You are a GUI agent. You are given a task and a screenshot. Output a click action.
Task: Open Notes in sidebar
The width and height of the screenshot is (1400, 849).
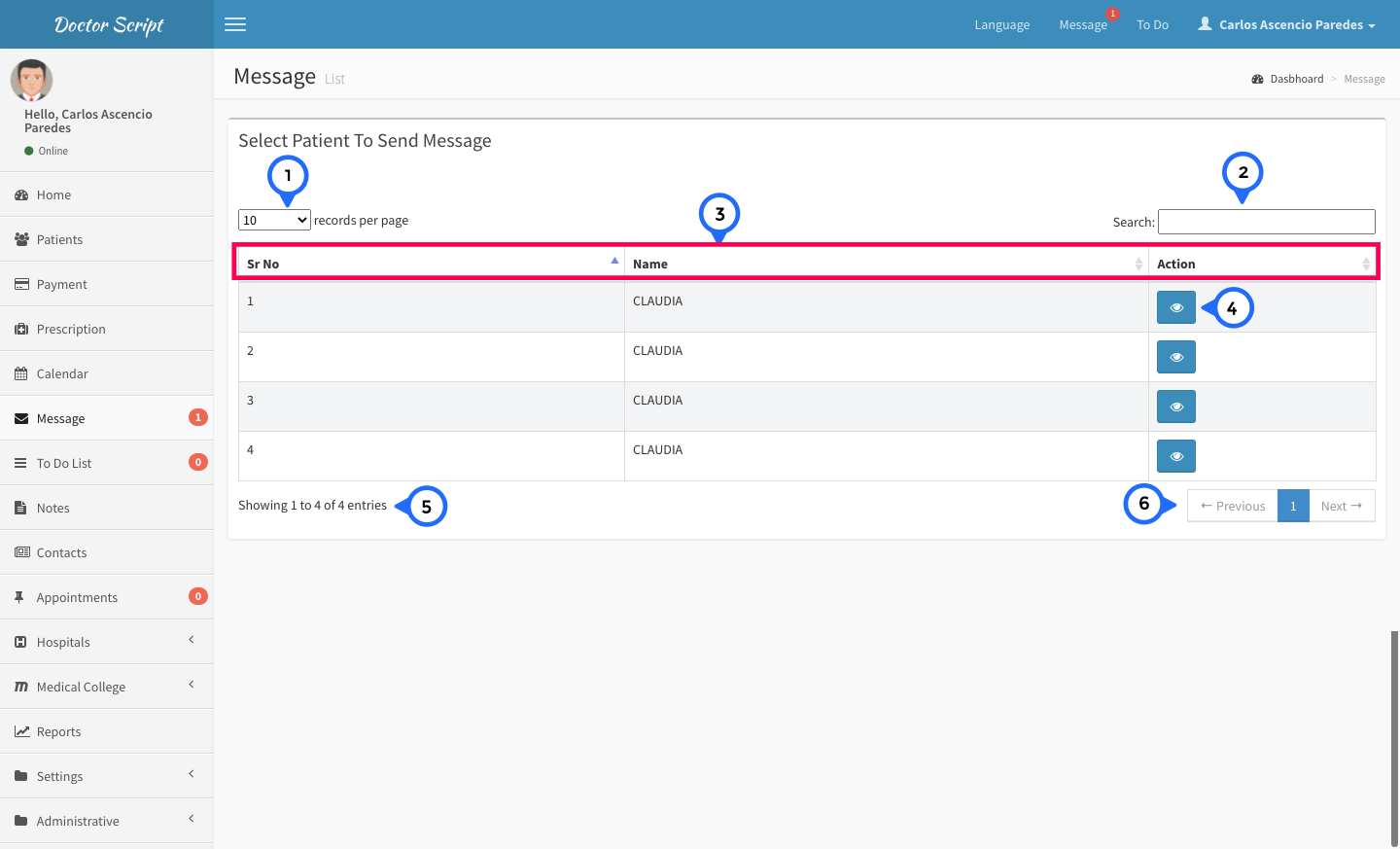pyautogui.click(x=107, y=508)
